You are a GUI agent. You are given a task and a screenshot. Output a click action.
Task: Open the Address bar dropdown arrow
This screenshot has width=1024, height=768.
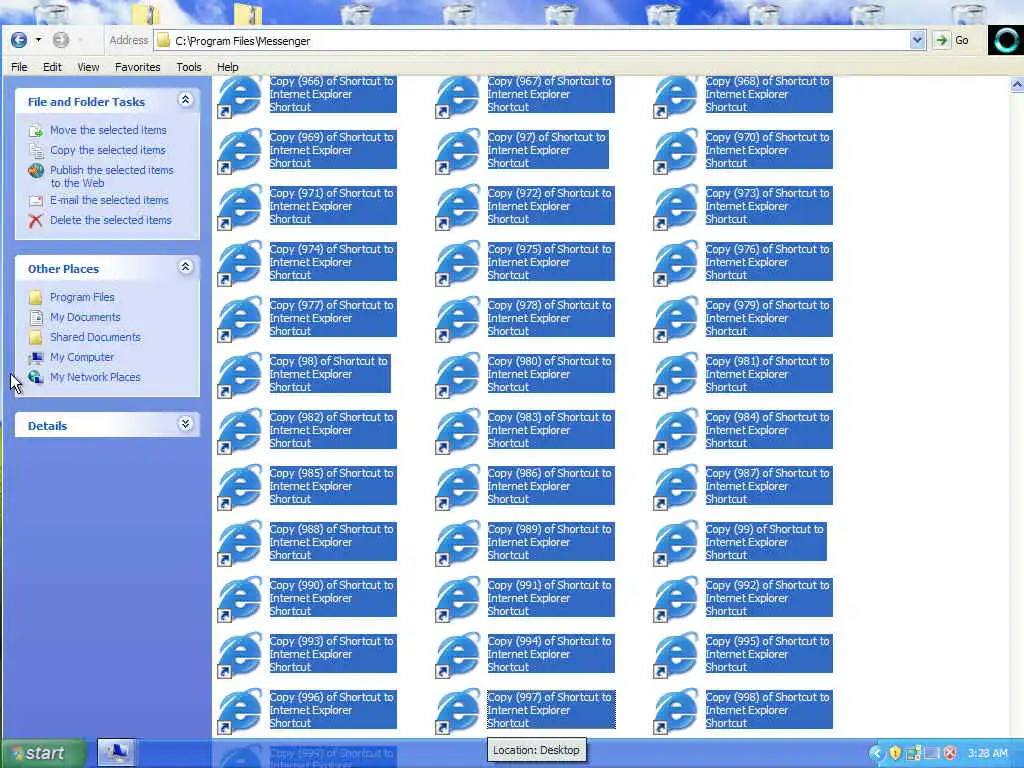917,40
